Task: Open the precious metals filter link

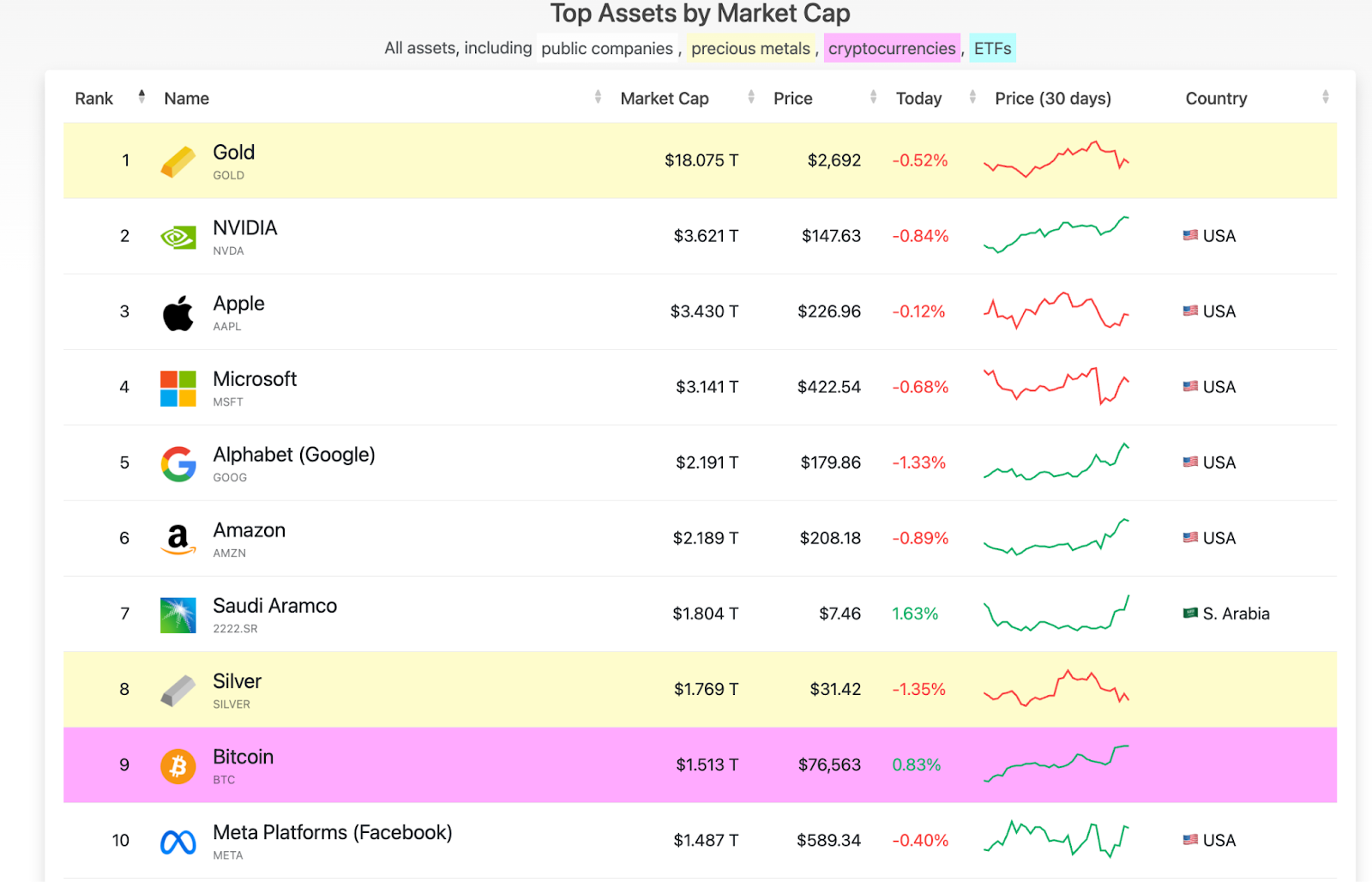Action: pos(750,48)
